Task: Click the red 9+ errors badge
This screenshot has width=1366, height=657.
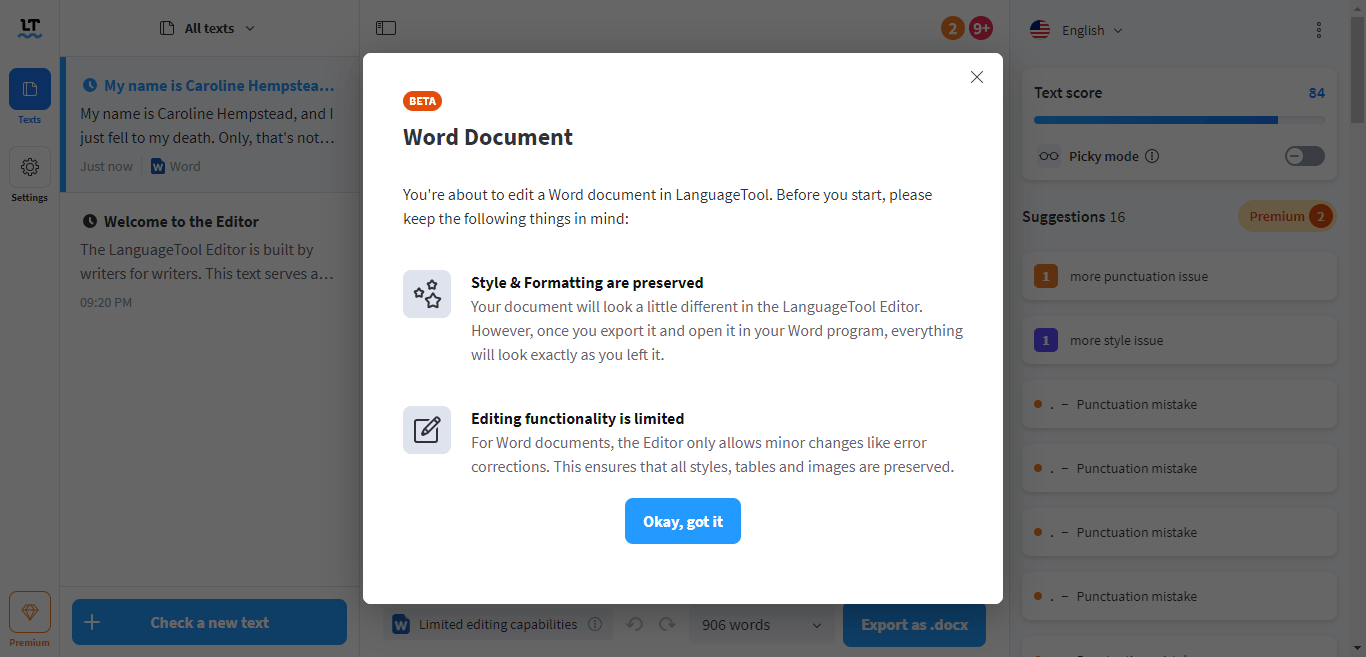Action: click(980, 28)
